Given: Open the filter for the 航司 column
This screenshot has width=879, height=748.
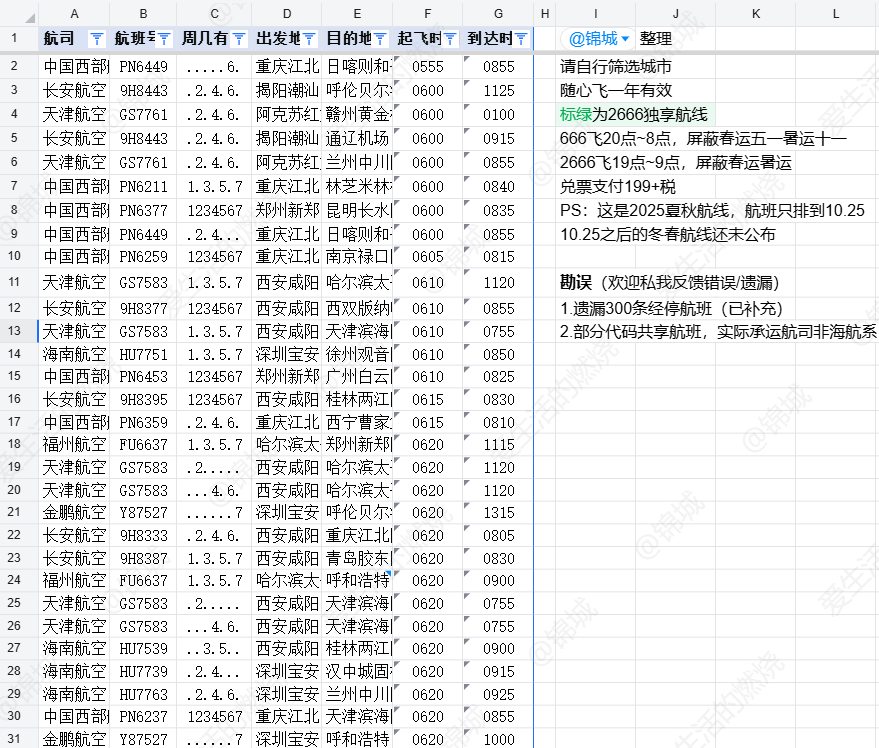Looking at the screenshot, I should (97, 39).
